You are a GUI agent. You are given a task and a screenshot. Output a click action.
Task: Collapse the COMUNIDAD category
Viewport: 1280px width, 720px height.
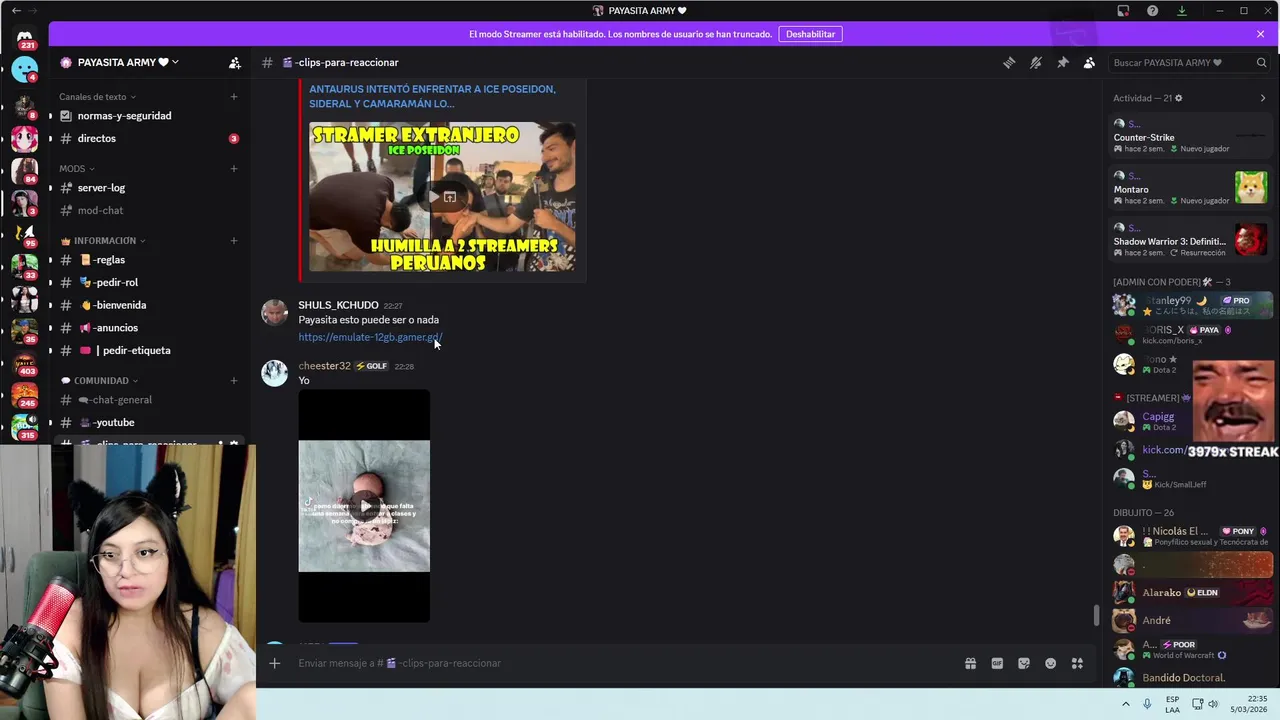pos(99,380)
